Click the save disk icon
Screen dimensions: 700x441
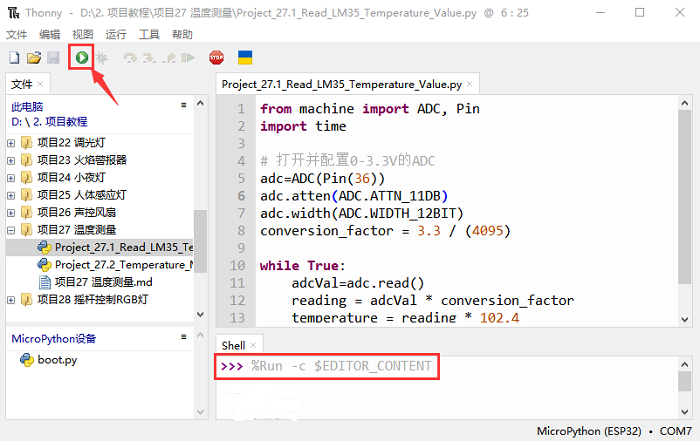[x=52, y=58]
